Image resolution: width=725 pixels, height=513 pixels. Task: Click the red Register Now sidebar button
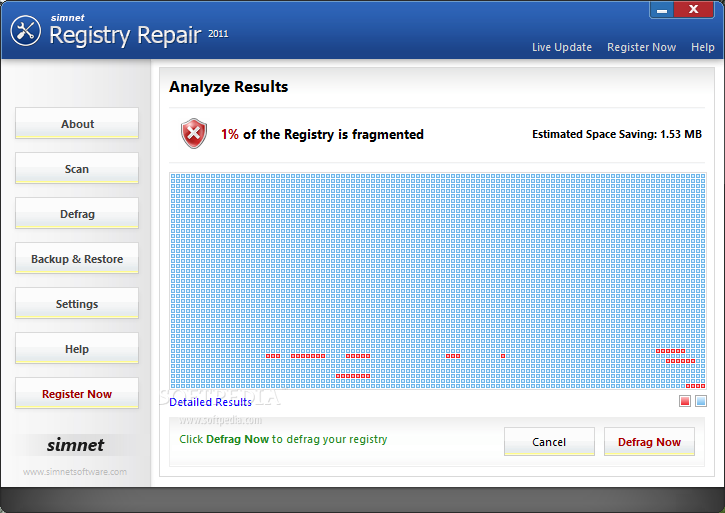(77, 393)
